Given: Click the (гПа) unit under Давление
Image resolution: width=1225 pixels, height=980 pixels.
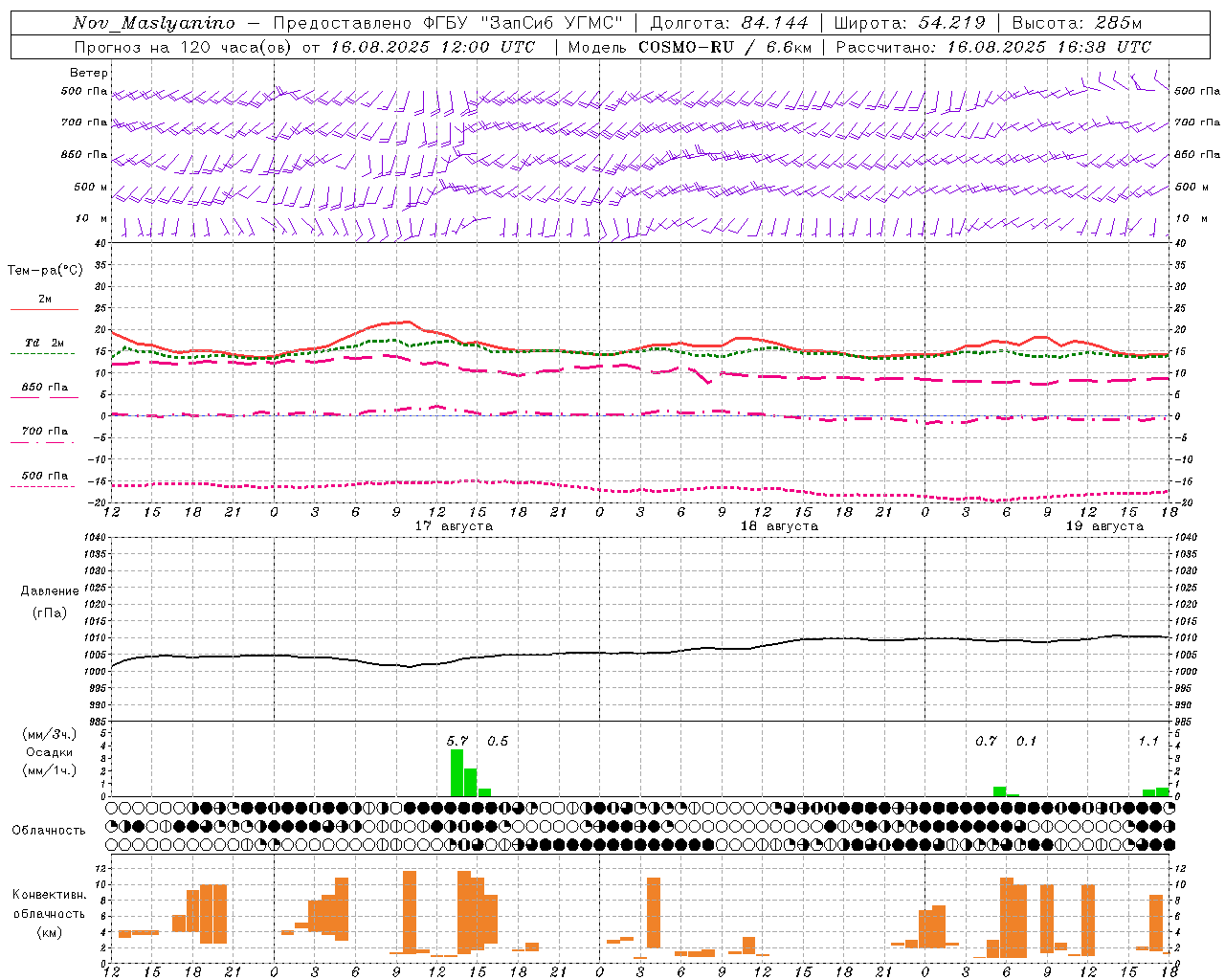Looking at the screenshot, I should [50, 613].
